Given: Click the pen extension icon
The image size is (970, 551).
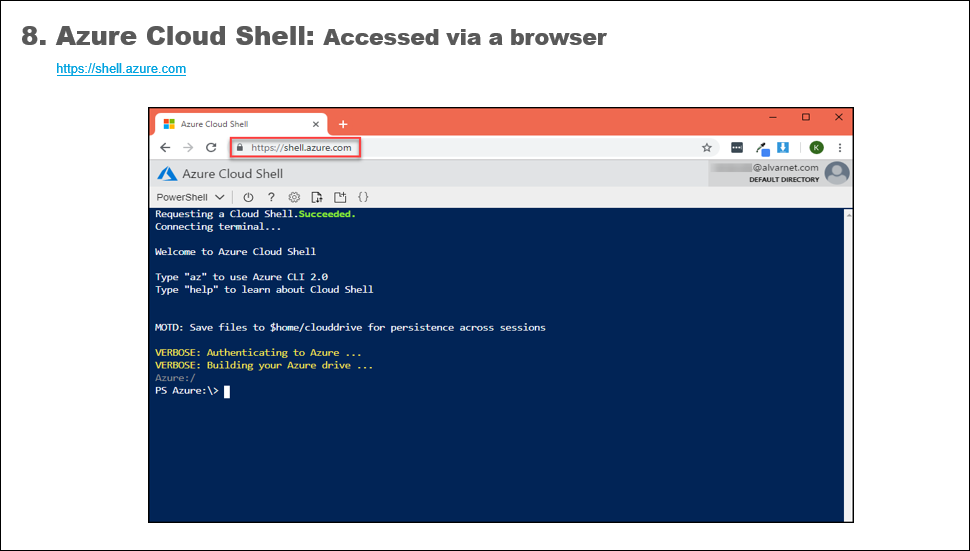Looking at the screenshot, I should click(762, 148).
